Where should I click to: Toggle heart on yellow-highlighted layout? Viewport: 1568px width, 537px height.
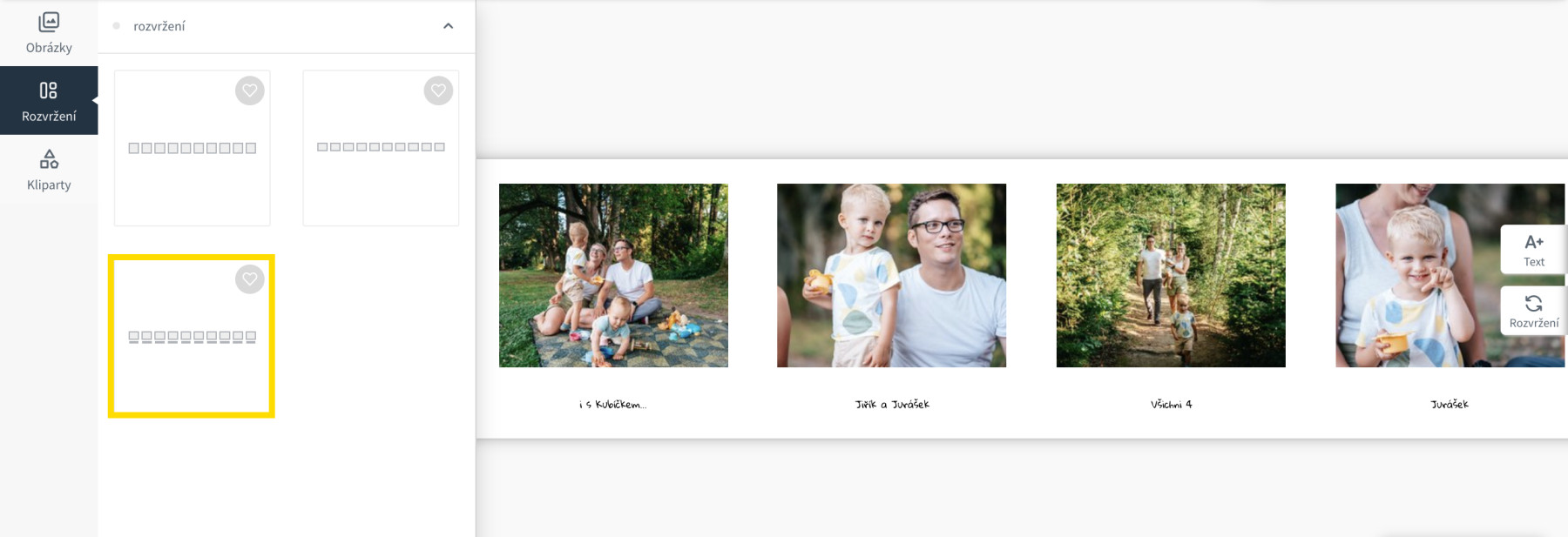(250, 279)
